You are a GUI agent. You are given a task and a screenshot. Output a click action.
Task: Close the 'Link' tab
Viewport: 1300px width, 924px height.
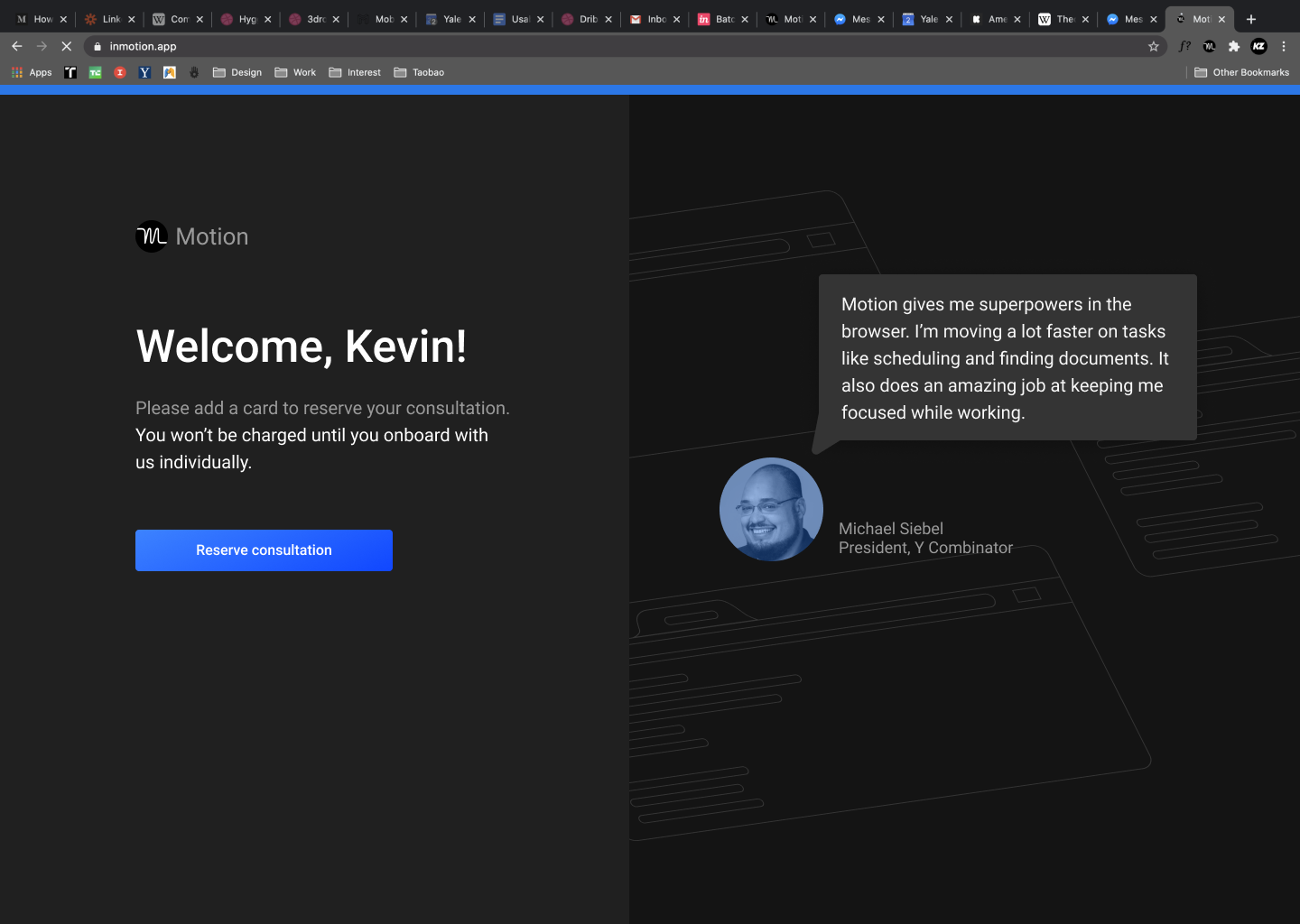coord(132,19)
